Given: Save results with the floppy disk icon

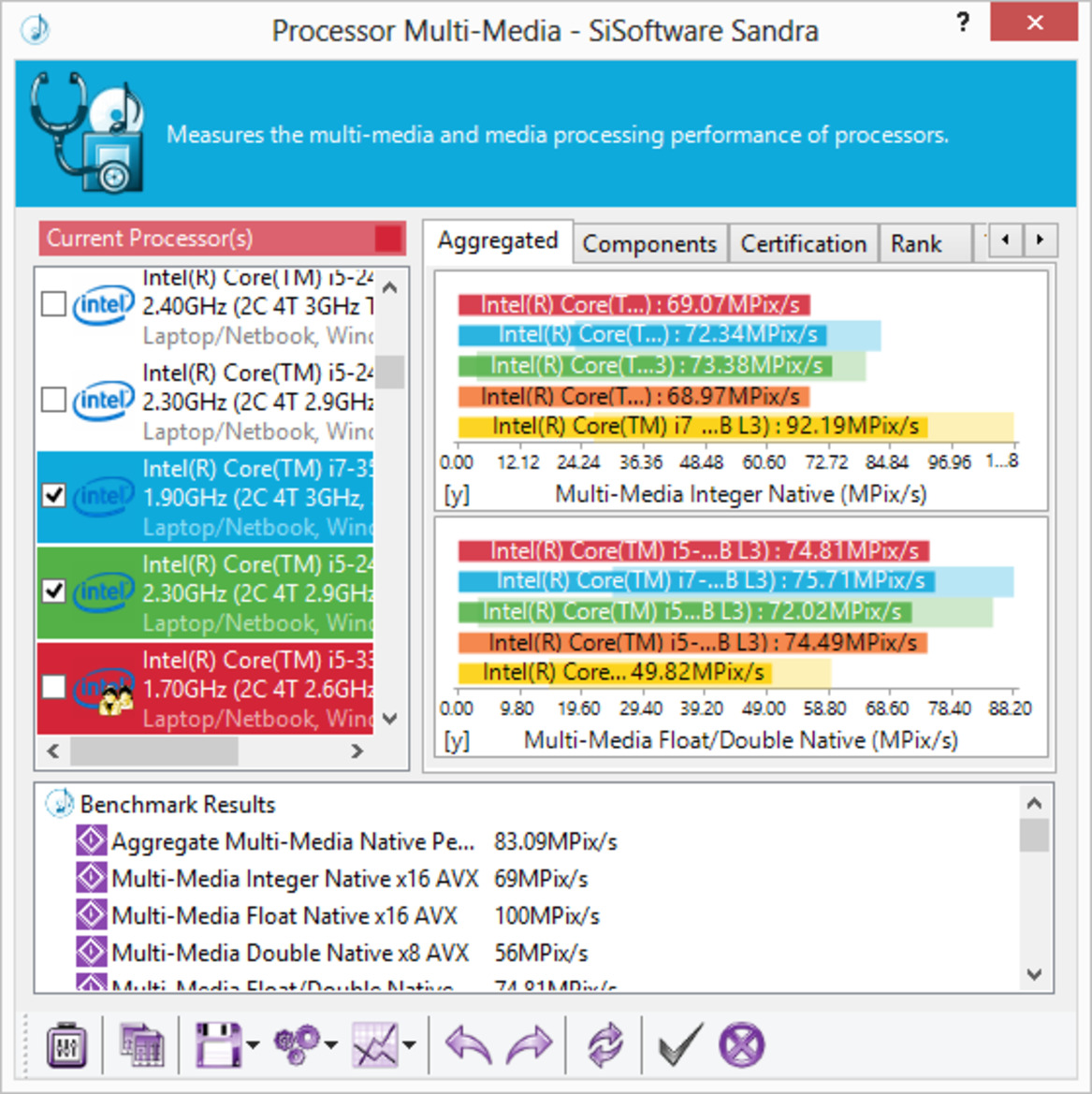Looking at the screenshot, I should 218,1044.
